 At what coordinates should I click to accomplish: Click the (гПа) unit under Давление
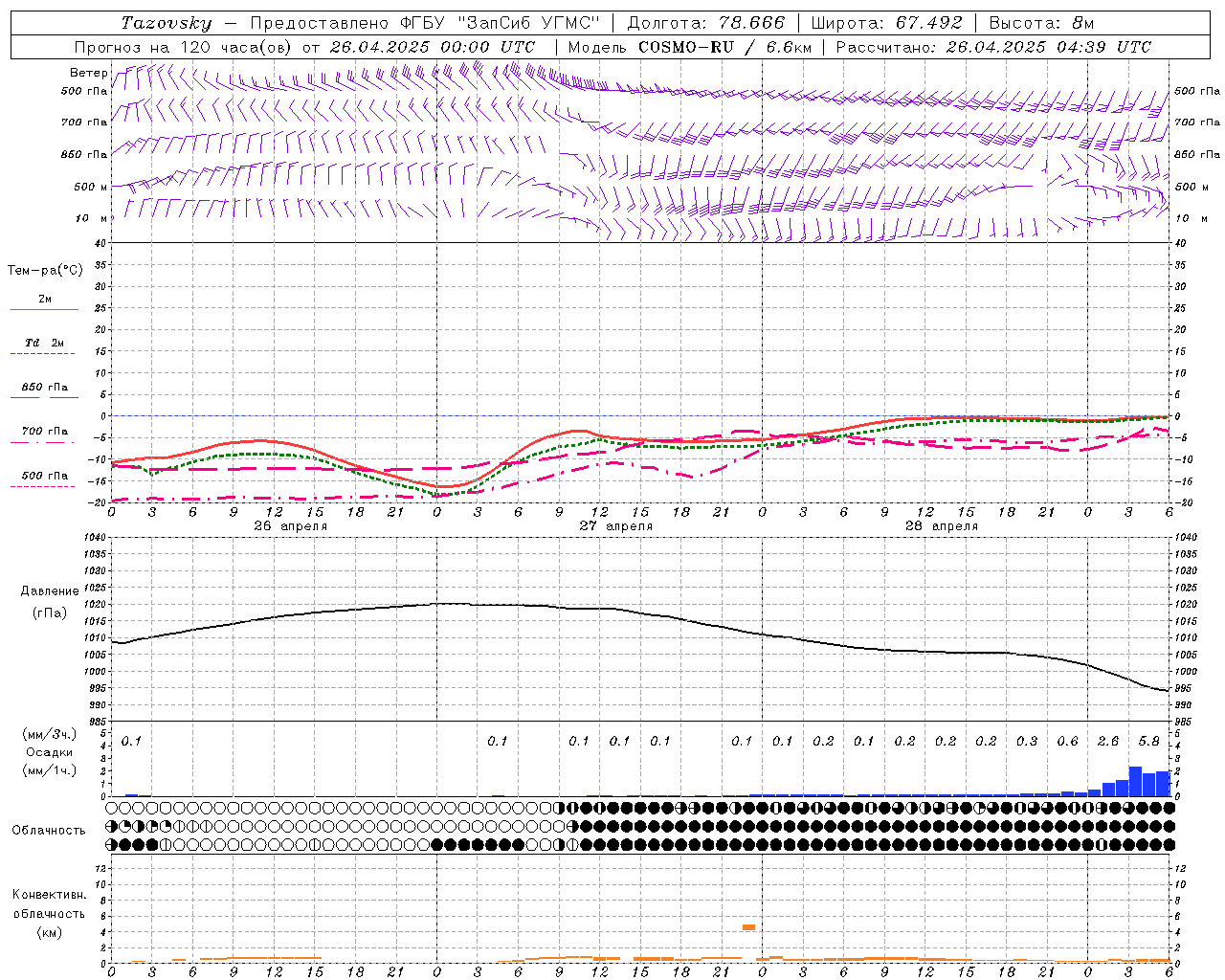[49, 612]
